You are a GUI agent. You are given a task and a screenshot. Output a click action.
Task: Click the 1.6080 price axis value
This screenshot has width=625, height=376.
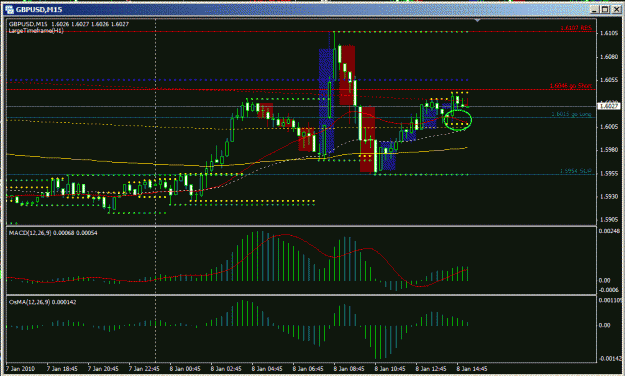click(x=609, y=57)
